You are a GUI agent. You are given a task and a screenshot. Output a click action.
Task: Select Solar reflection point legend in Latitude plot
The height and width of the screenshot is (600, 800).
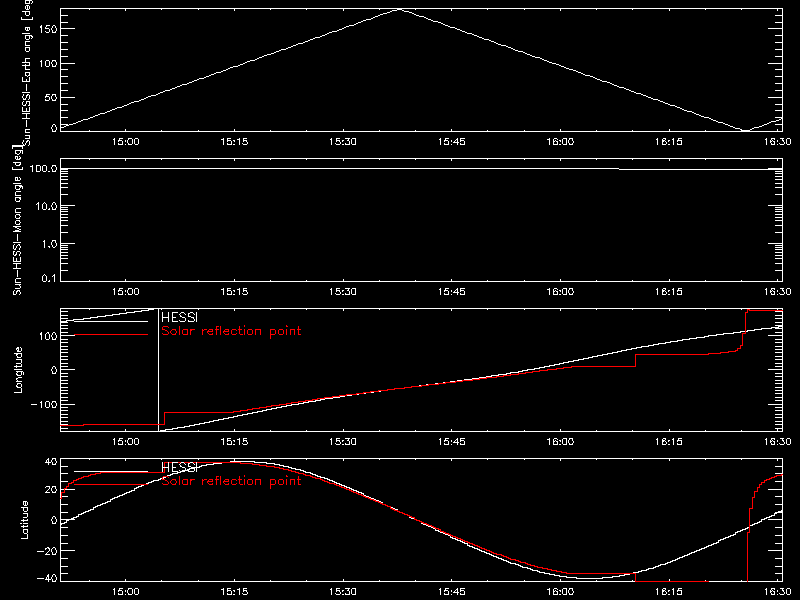pos(231,481)
